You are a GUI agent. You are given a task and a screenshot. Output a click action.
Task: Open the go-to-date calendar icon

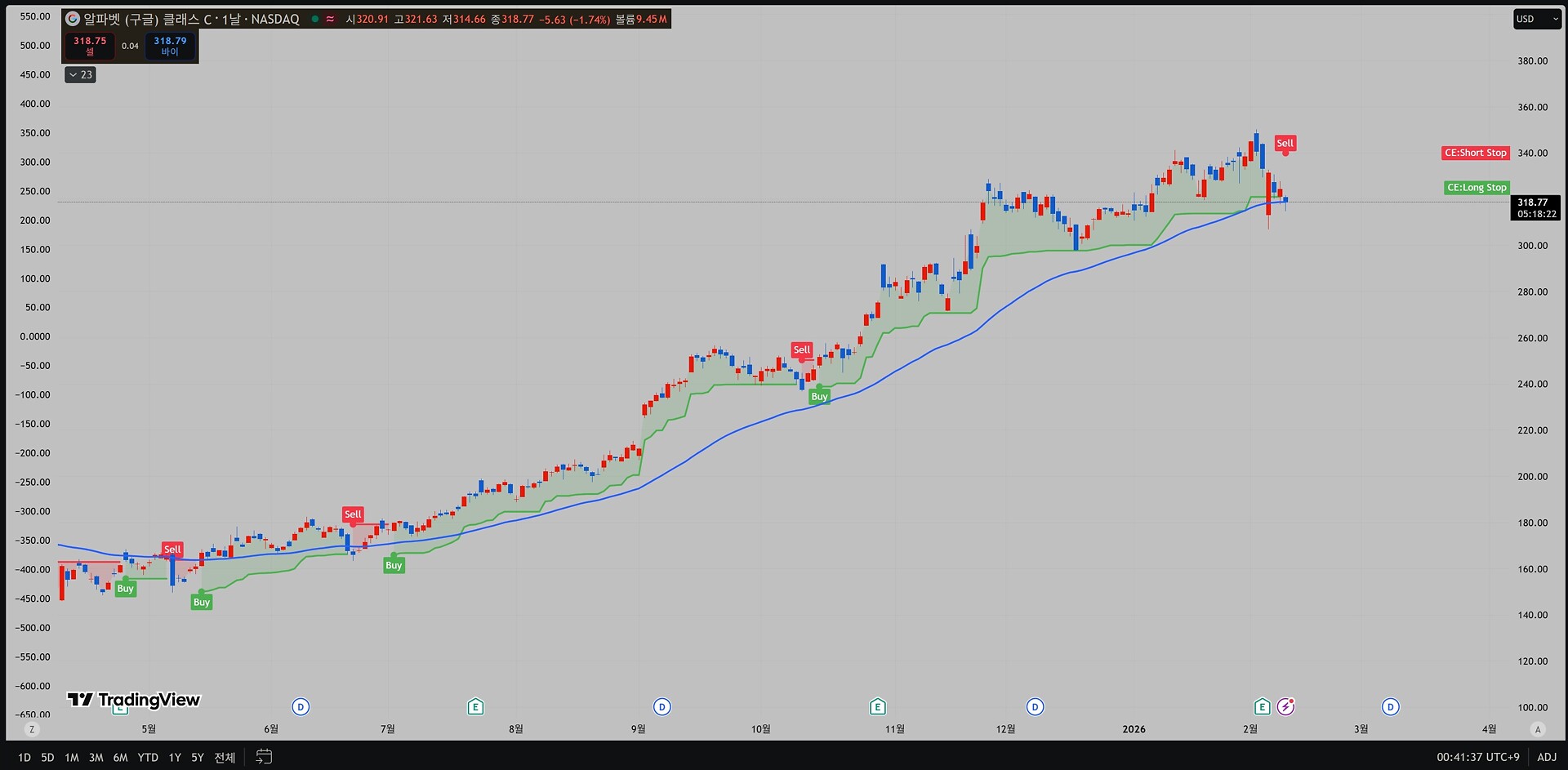pyautogui.click(x=264, y=757)
